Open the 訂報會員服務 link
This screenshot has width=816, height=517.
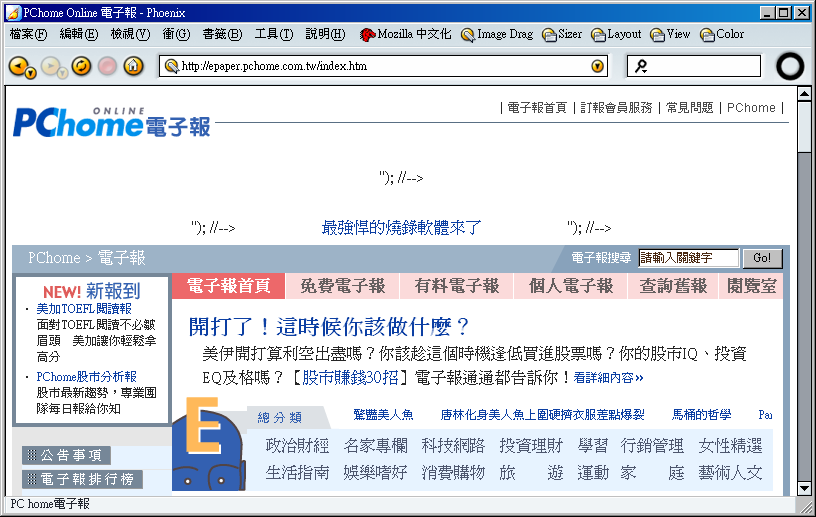[x=616, y=108]
